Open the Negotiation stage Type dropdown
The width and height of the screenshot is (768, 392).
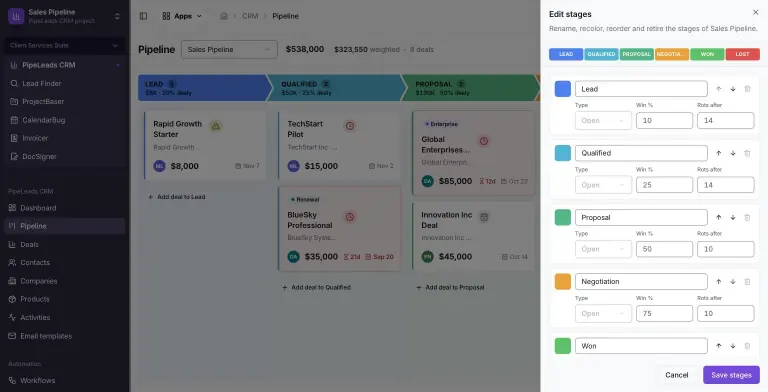[603, 314]
